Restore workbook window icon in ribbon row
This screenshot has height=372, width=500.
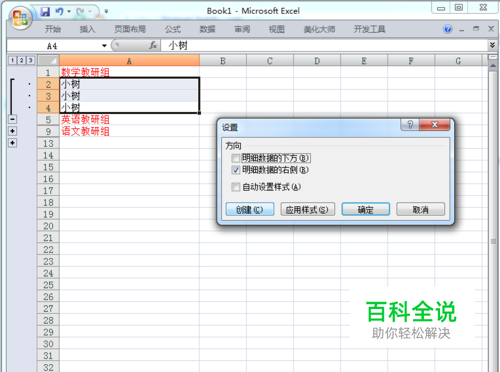click(476, 29)
